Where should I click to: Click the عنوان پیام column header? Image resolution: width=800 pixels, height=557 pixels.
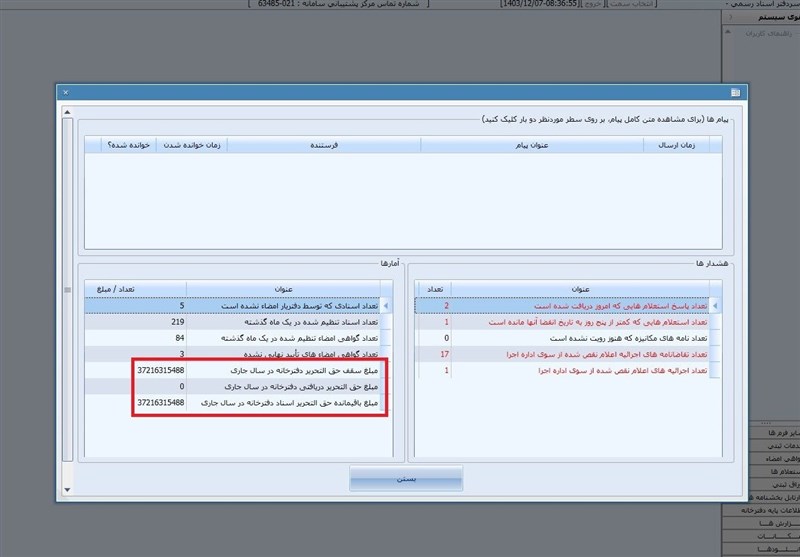532,145
